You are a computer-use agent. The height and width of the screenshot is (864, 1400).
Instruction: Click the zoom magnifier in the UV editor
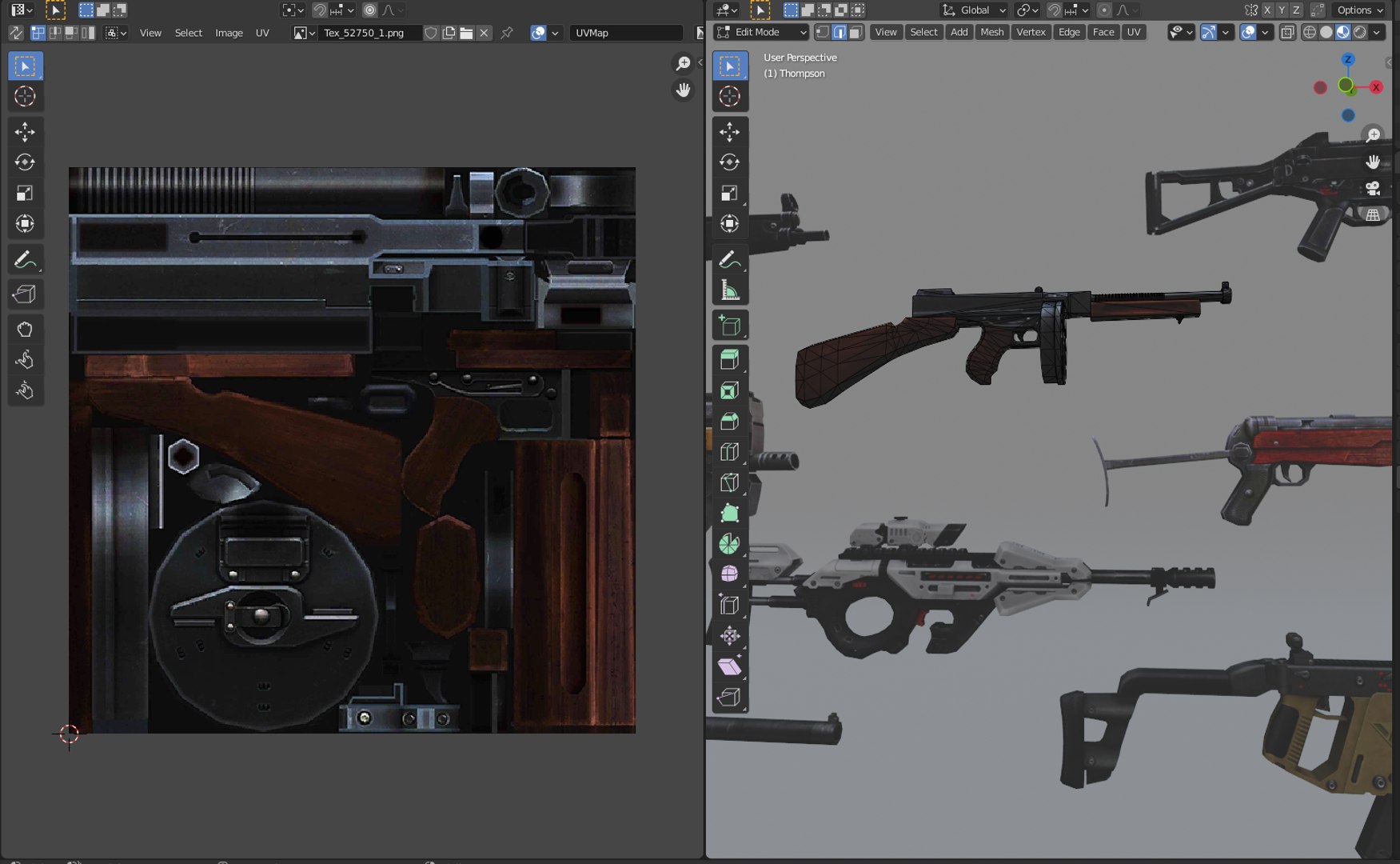(683, 63)
